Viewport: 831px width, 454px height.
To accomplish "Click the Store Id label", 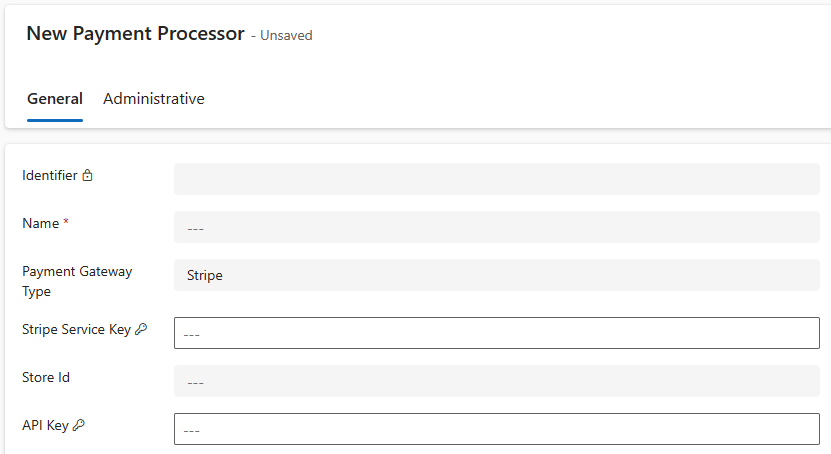I will [45, 377].
